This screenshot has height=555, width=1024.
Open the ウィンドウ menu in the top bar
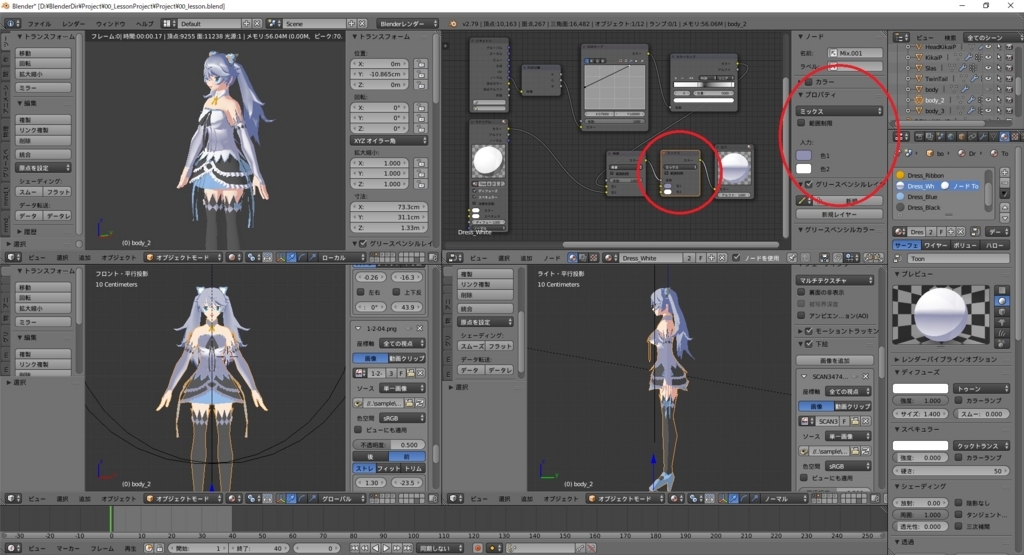110,24
